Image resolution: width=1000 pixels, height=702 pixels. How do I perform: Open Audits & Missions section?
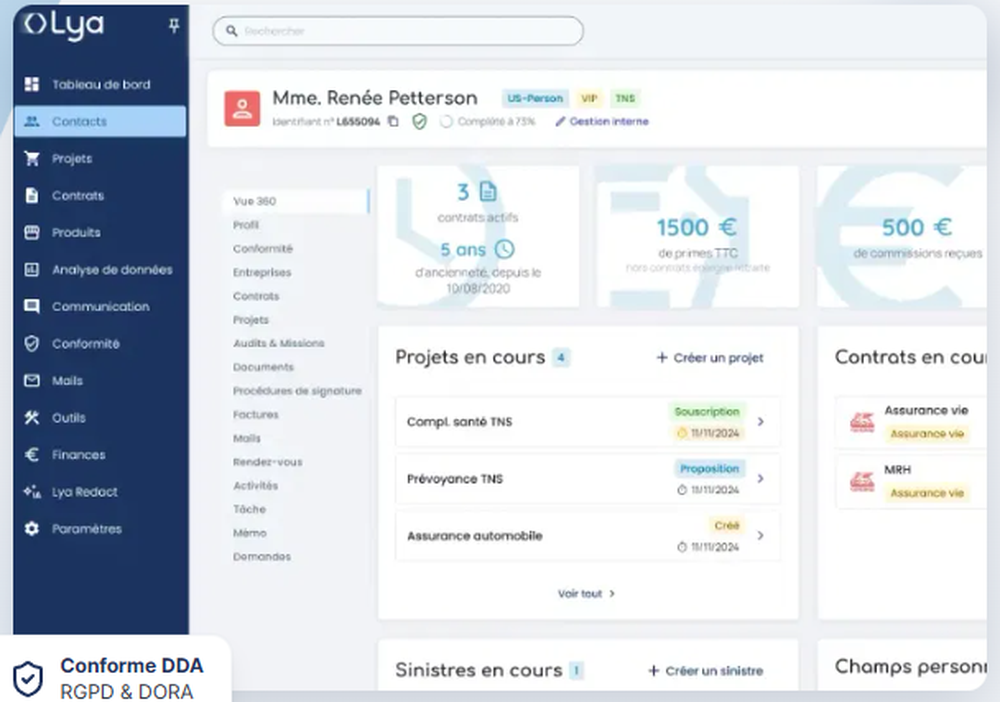(279, 343)
